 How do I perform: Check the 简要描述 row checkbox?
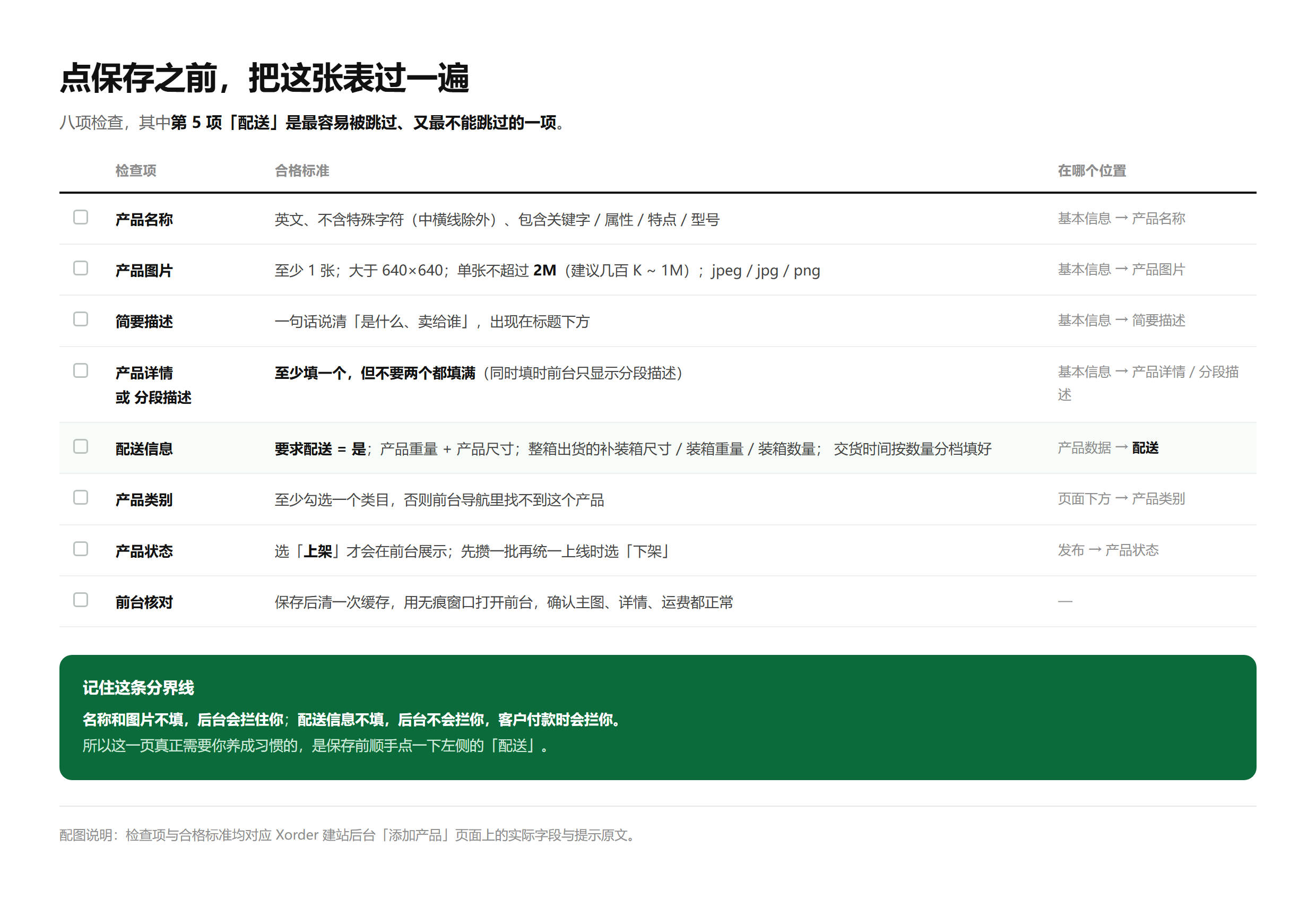point(81,319)
